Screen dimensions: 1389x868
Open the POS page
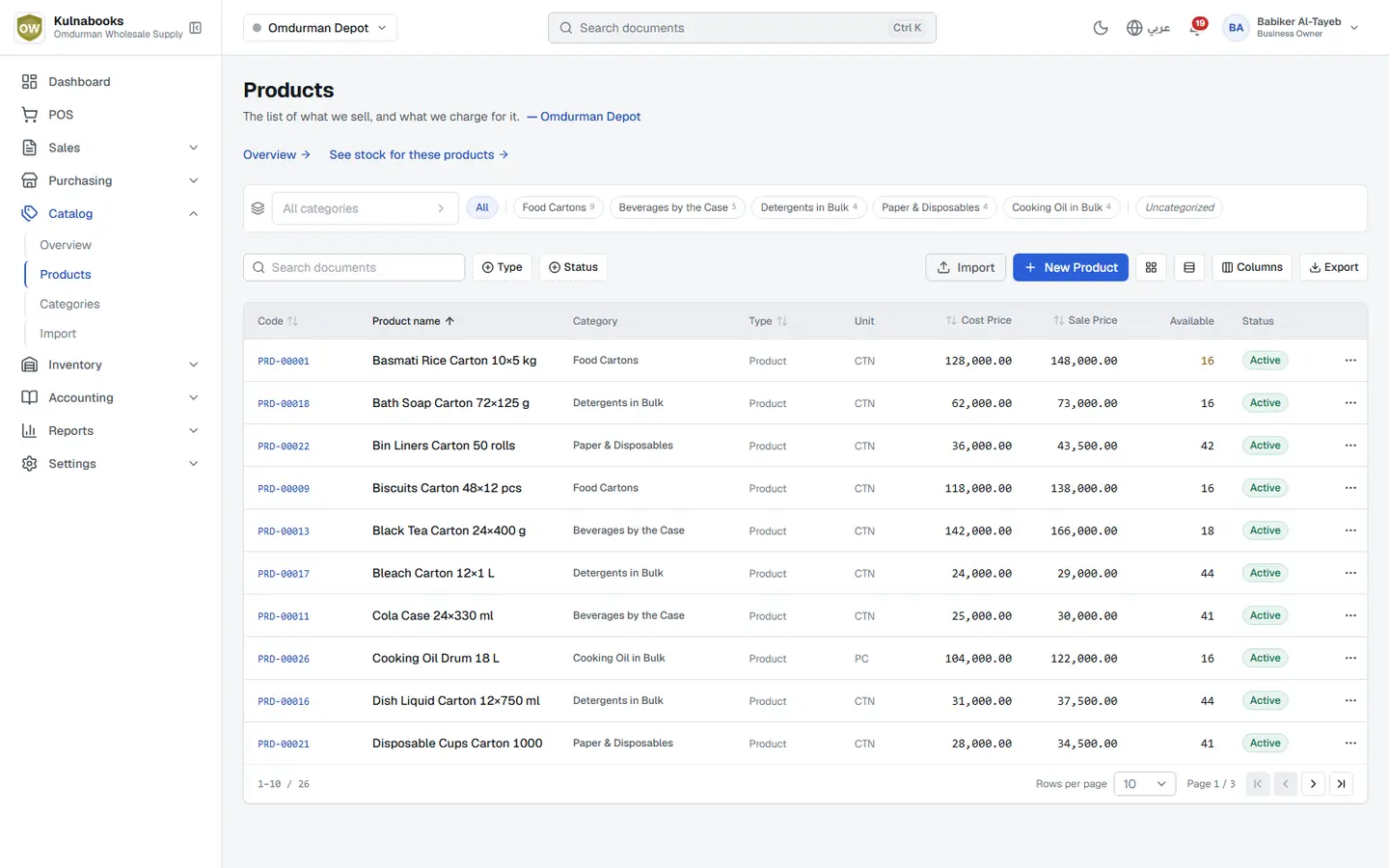pos(111,115)
